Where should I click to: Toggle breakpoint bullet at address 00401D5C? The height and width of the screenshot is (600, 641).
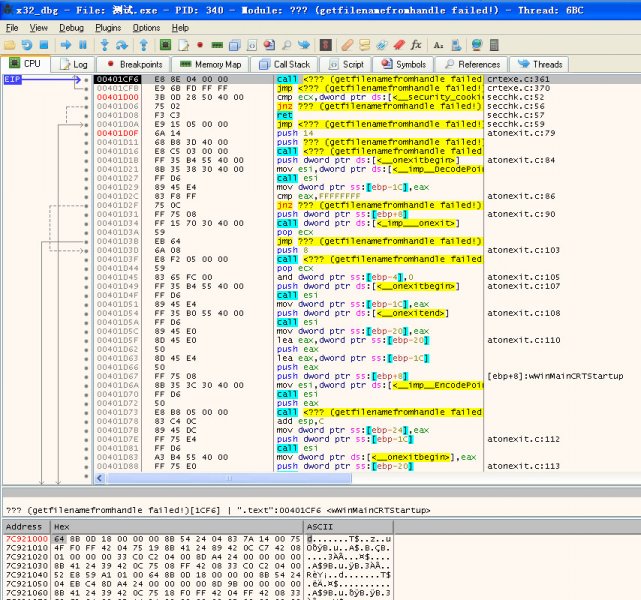tap(86, 331)
